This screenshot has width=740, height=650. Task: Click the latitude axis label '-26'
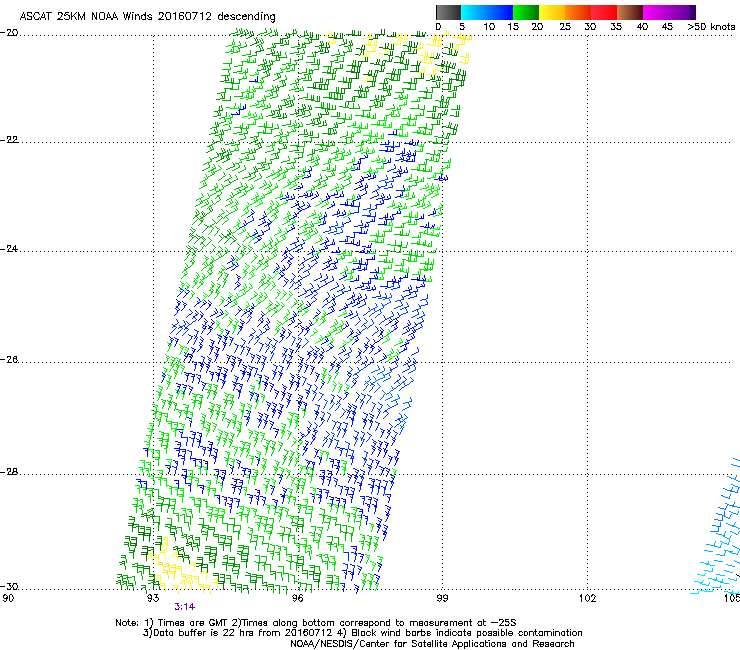click(x=9, y=360)
